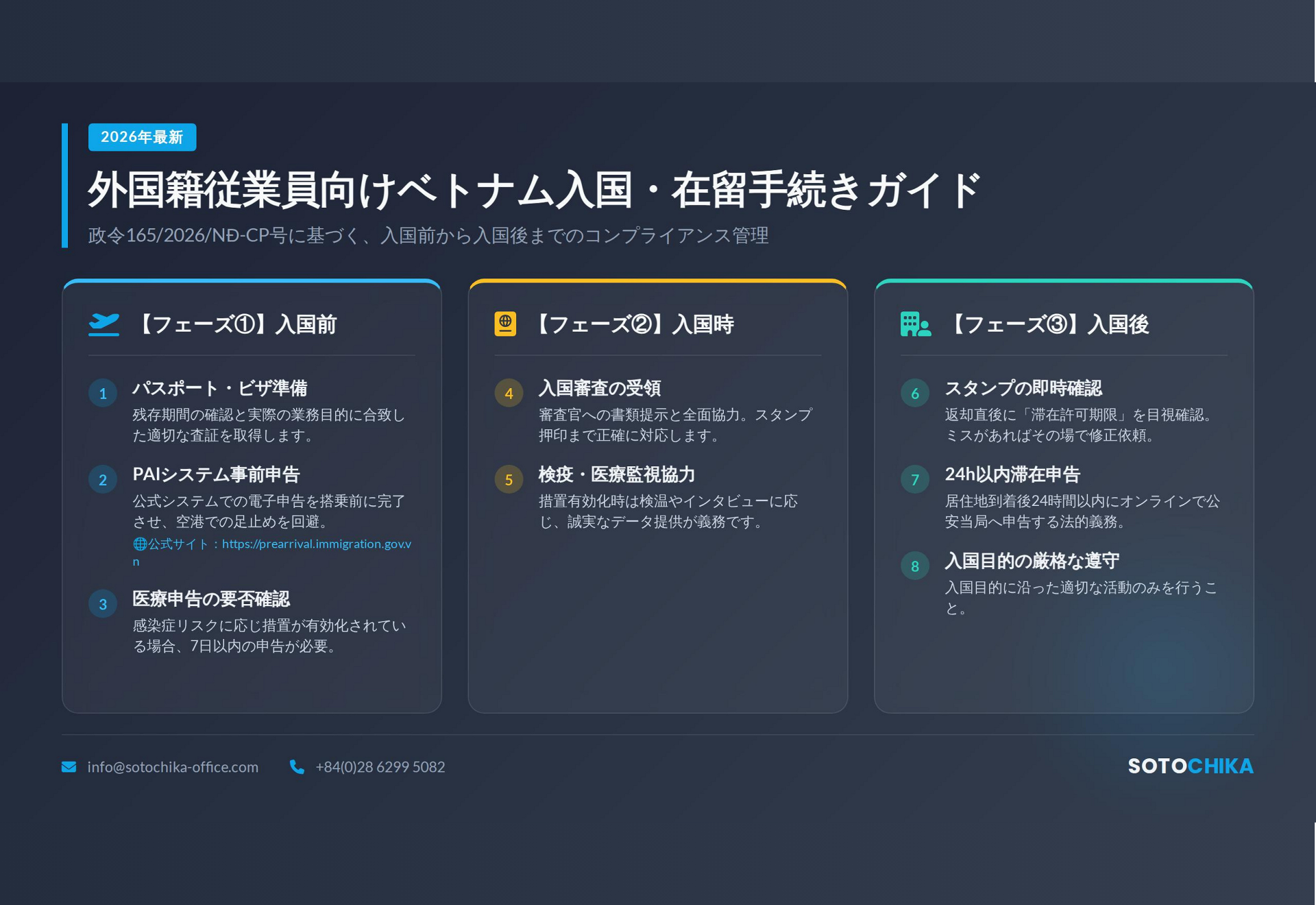Viewport: 1316px width, 905px height.
Task: Click the description starting 残存期間の確認
Action: pyautogui.click(x=269, y=425)
